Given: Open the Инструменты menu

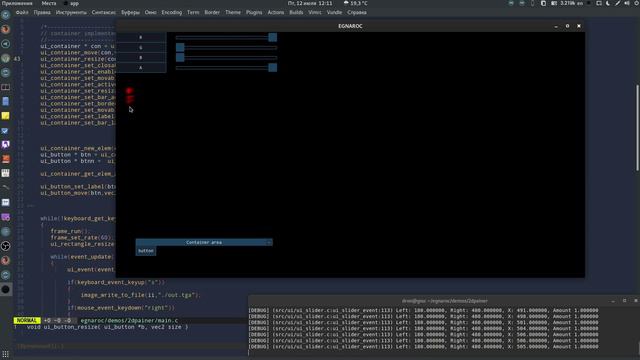Looking at the screenshot, I should pyautogui.click(x=71, y=12).
